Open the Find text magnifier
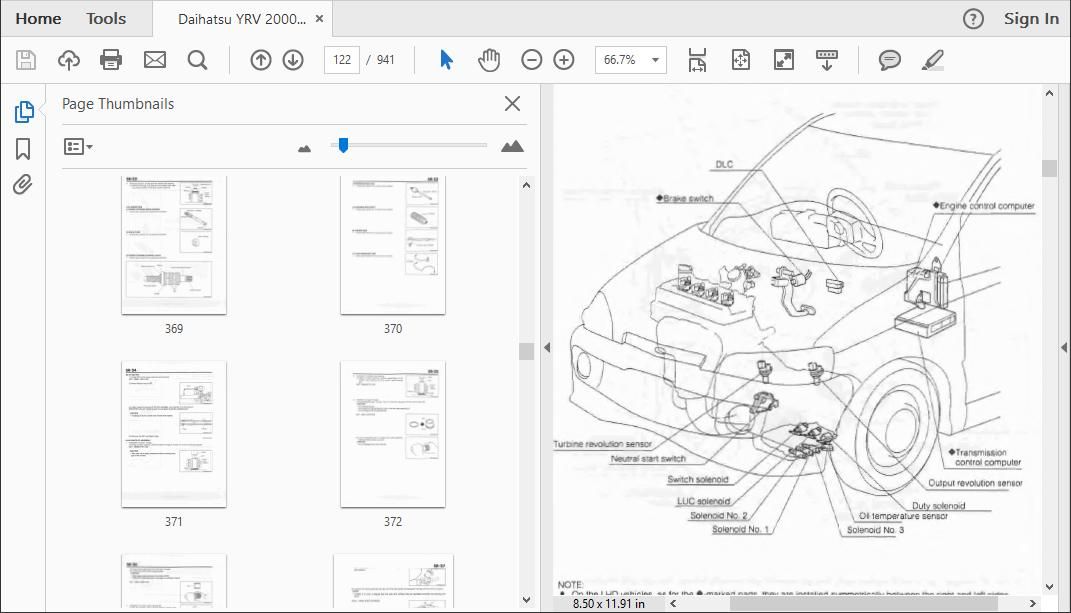Image resolution: width=1071 pixels, height=613 pixels. [x=197, y=60]
